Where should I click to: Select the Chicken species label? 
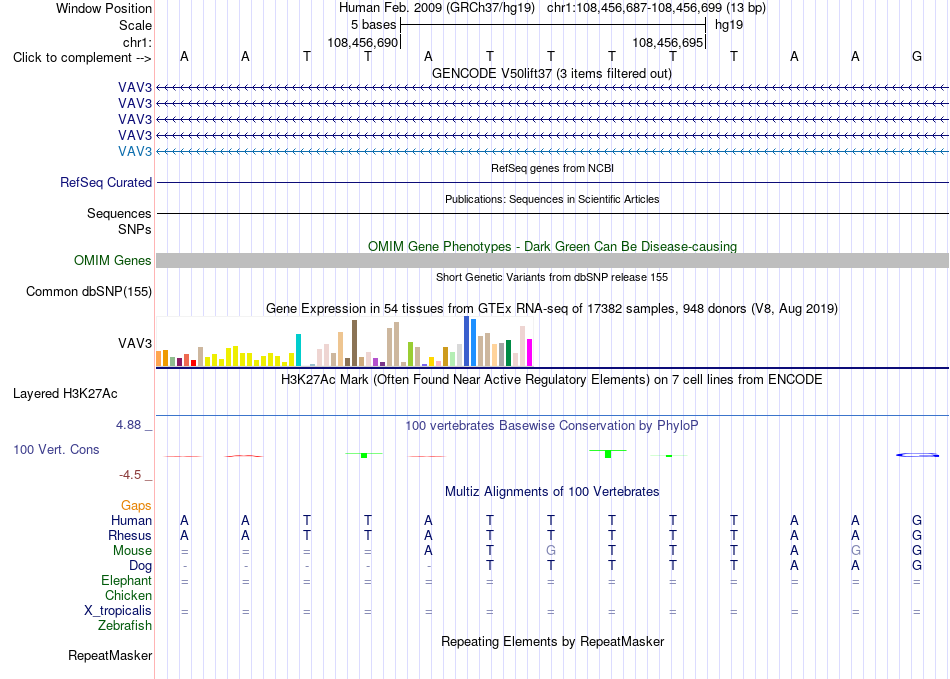click(128, 595)
